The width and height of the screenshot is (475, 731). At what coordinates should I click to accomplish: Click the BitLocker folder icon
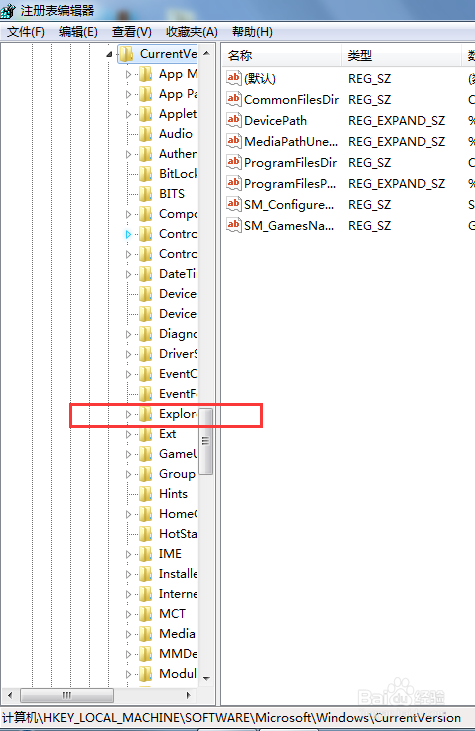[145, 174]
